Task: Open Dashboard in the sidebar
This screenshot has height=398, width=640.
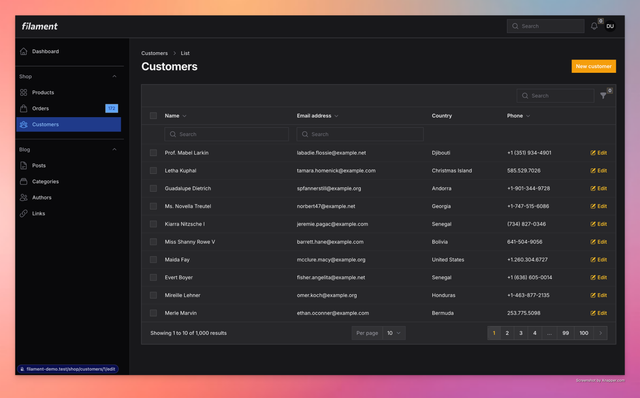Action: (x=69, y=51)
